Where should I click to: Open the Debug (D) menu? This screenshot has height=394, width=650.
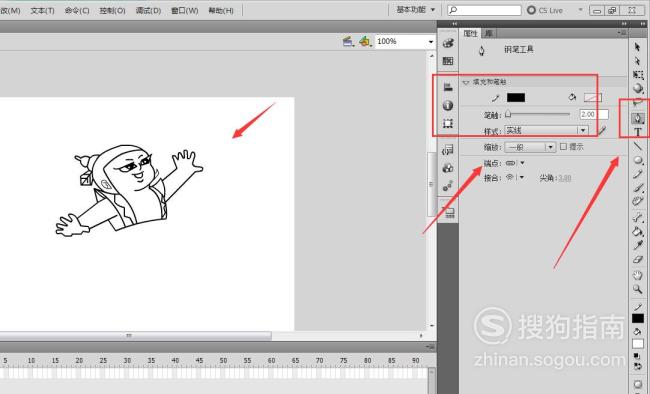pos(148,10)
